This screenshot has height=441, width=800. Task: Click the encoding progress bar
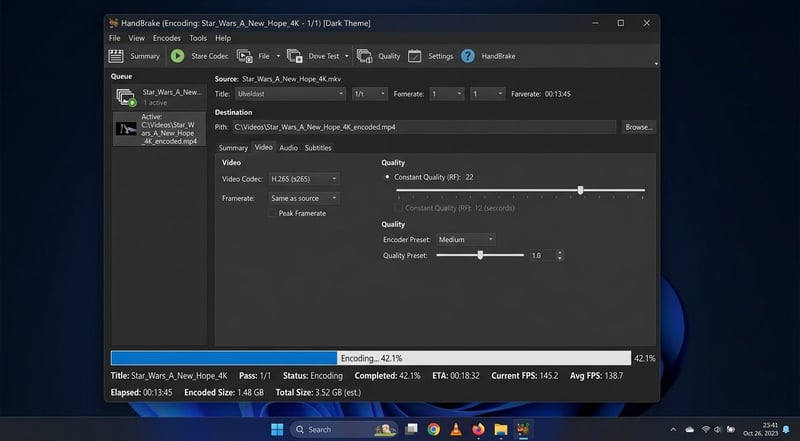pos(371,358)
